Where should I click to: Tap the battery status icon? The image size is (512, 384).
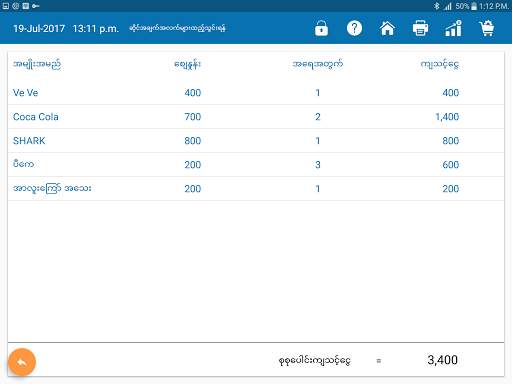474,6
